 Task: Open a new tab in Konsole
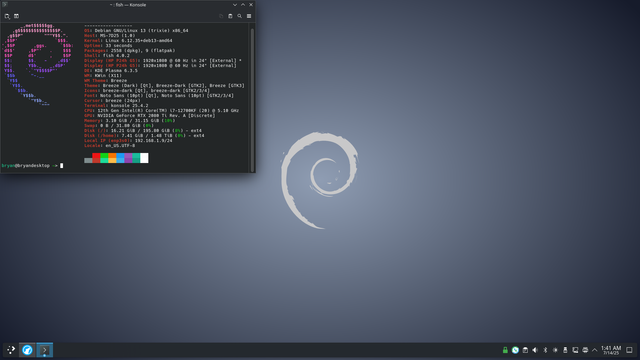[7, 16]
